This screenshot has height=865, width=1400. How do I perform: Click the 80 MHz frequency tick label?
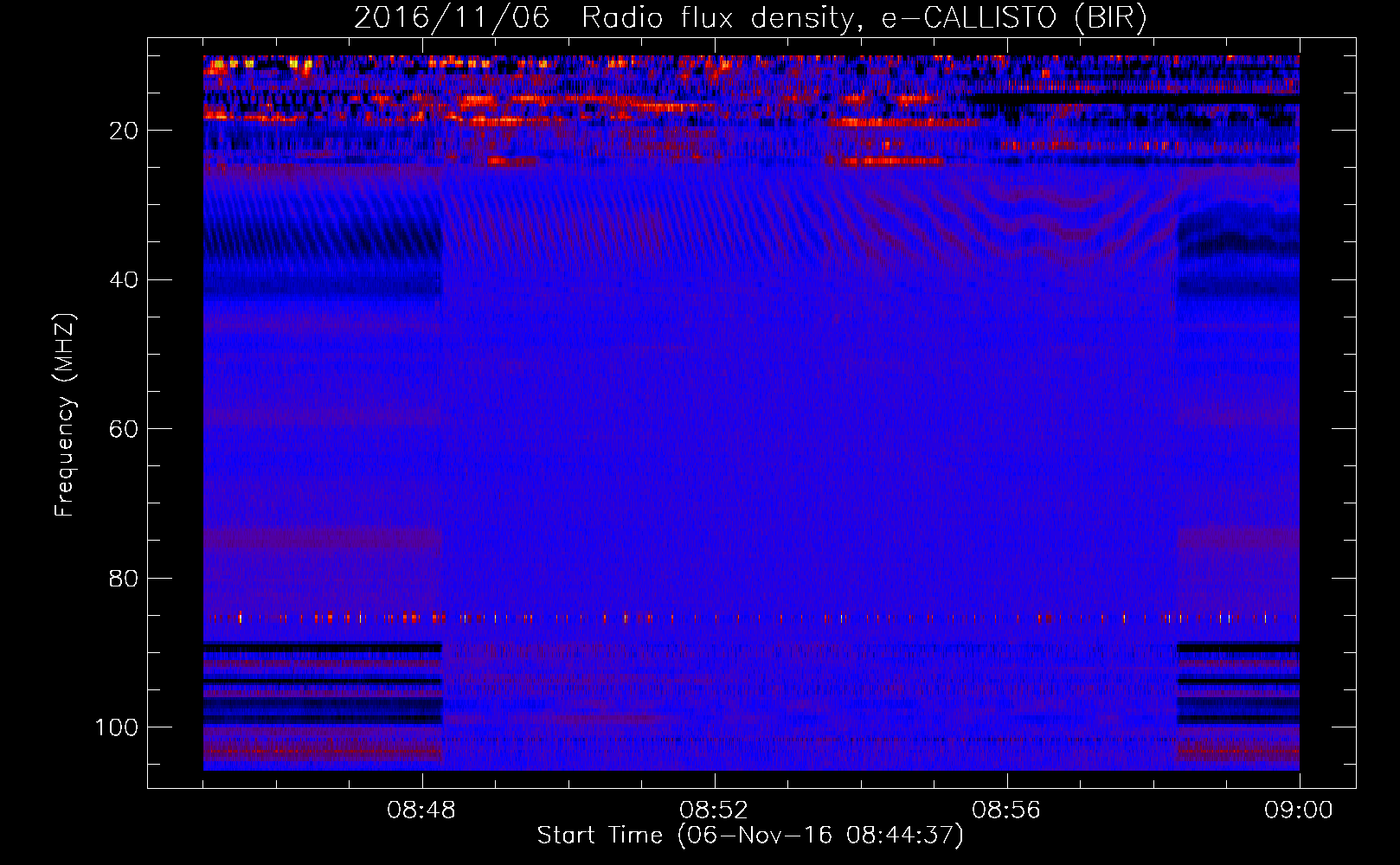click(x=125, y=579)
